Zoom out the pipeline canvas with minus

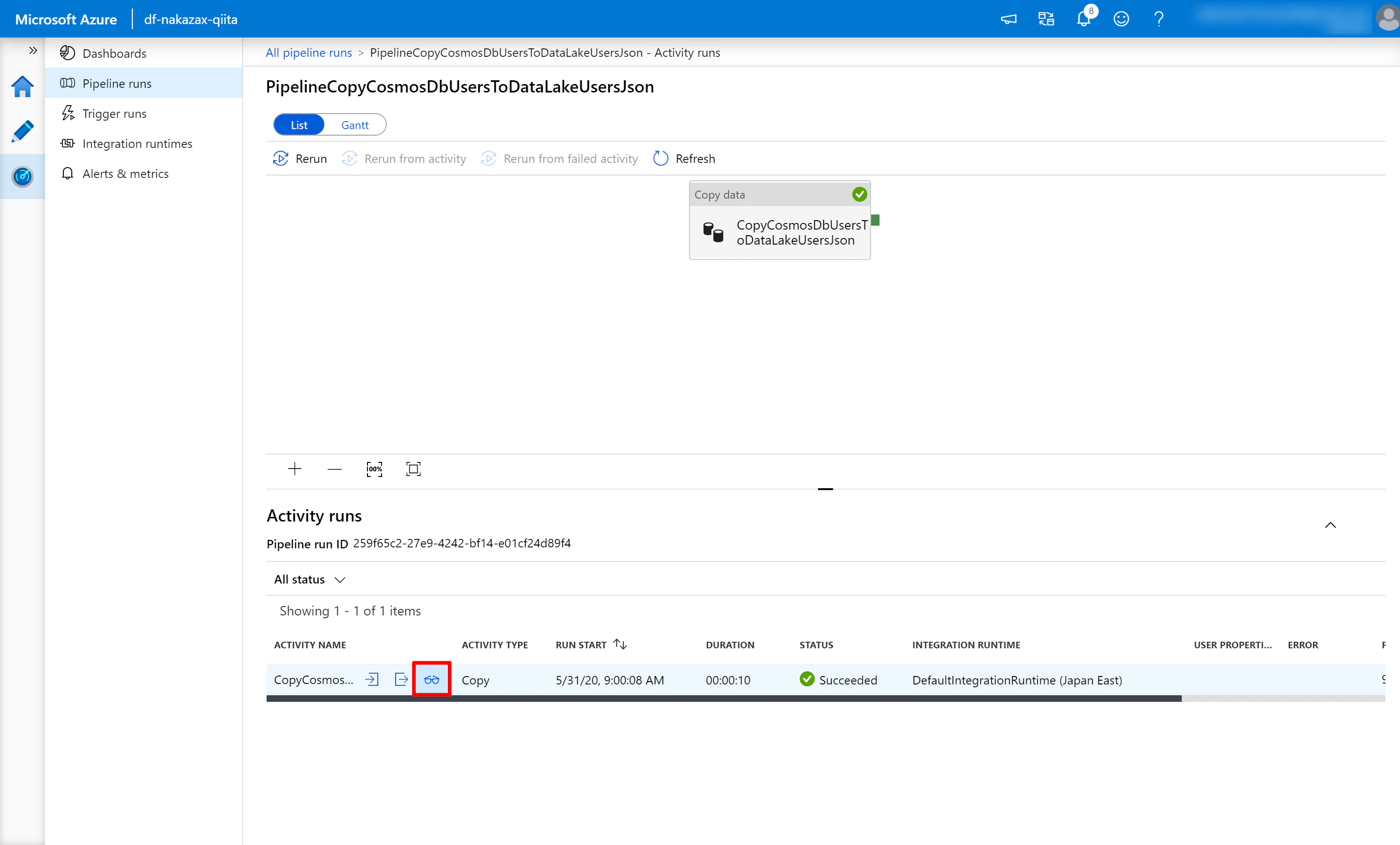click(x=334, y=469)
